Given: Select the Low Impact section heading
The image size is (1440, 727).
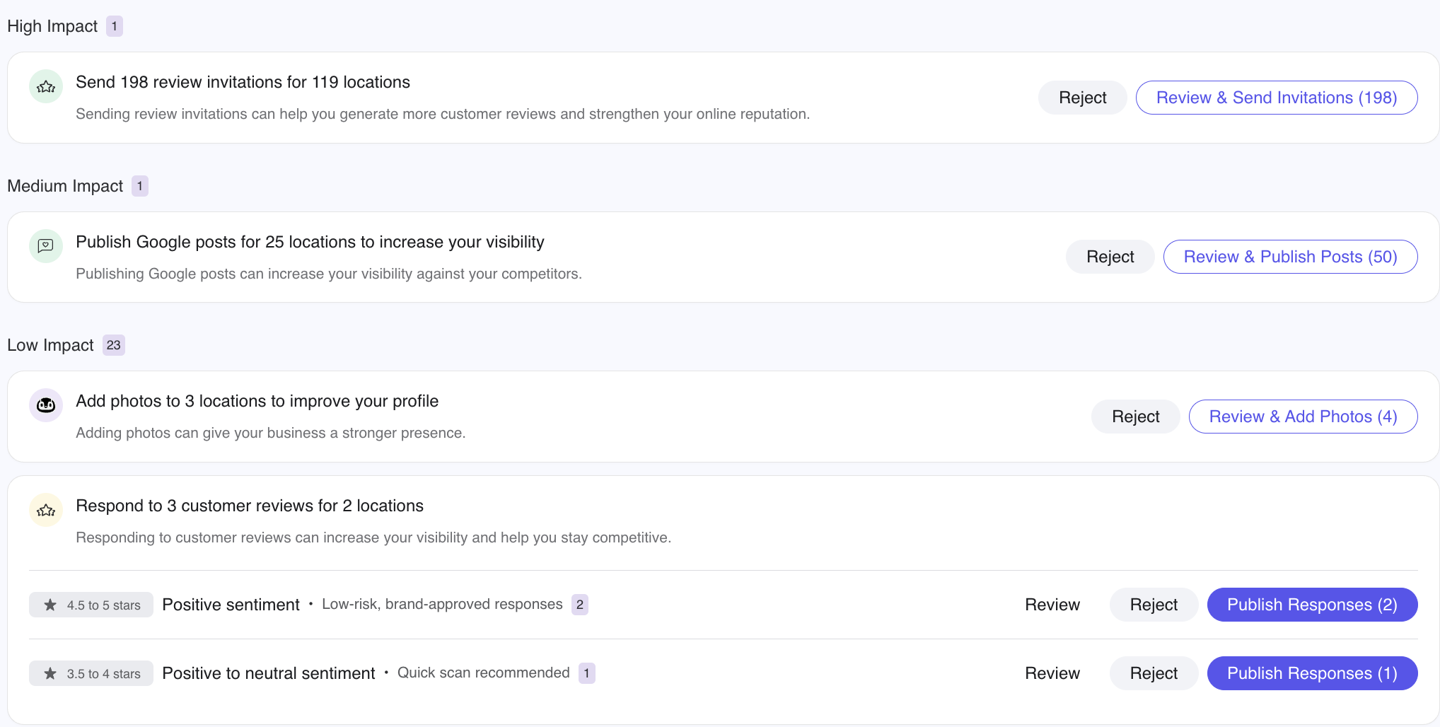Looking at the screenshot, I should [x=50, y=345].
